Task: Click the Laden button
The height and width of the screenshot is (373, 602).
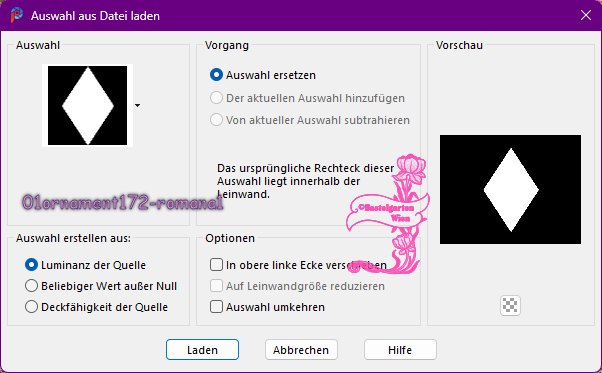Action: (202, 350)
